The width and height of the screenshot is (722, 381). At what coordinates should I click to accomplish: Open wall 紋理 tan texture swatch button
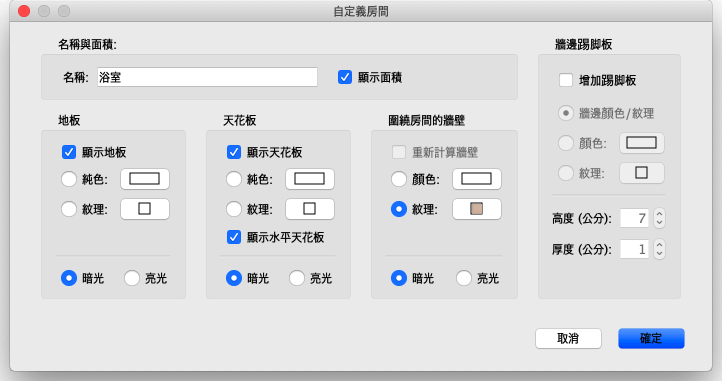[477, 209]
